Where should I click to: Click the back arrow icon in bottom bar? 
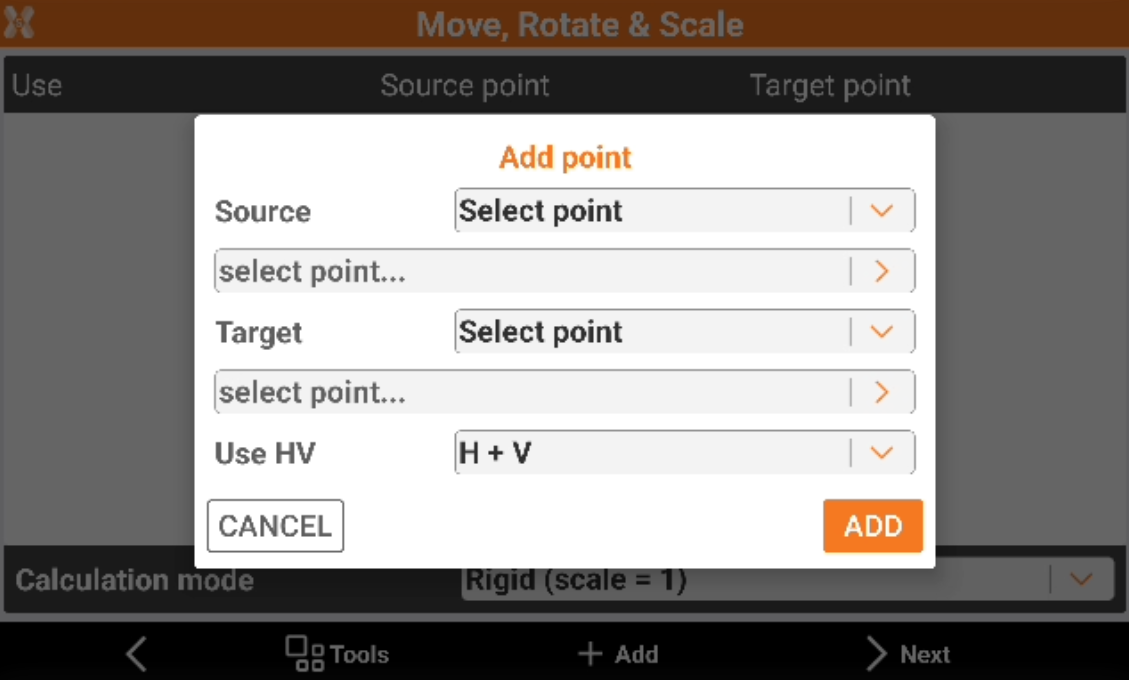point(137,654)
